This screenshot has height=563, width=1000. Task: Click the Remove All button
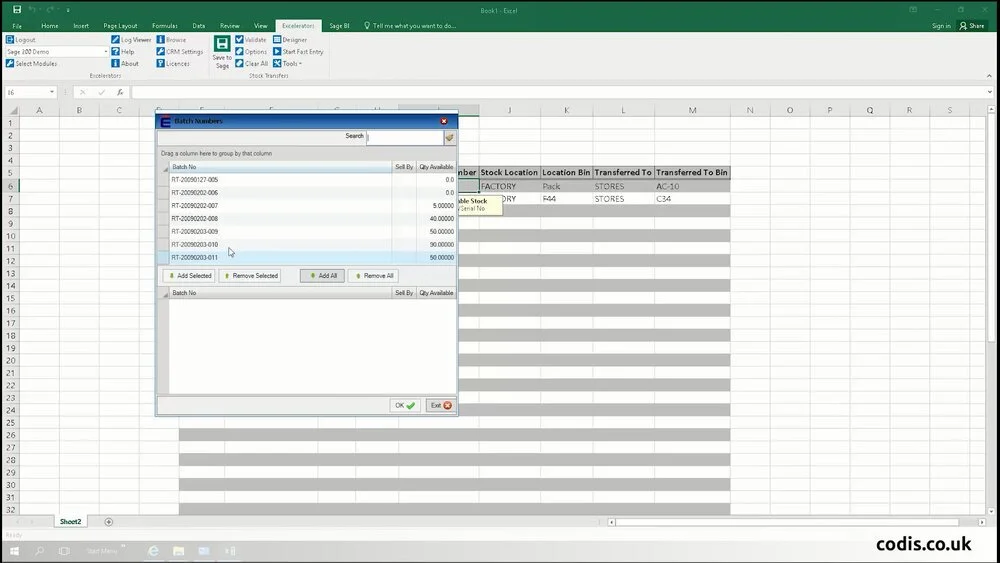pyautogui.click(x=374, y=276)
